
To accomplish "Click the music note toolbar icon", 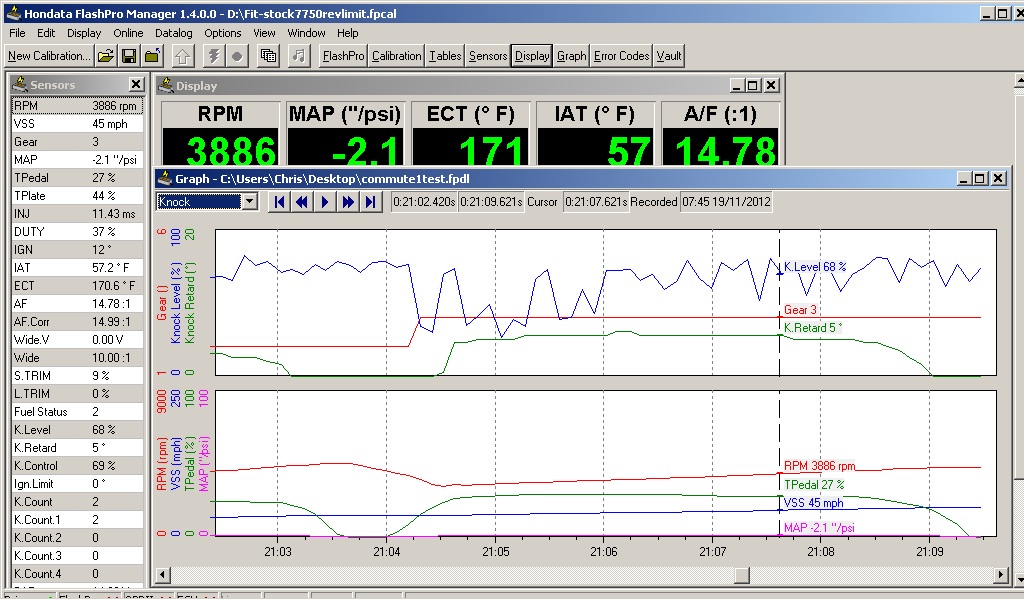I will [298, 56].
